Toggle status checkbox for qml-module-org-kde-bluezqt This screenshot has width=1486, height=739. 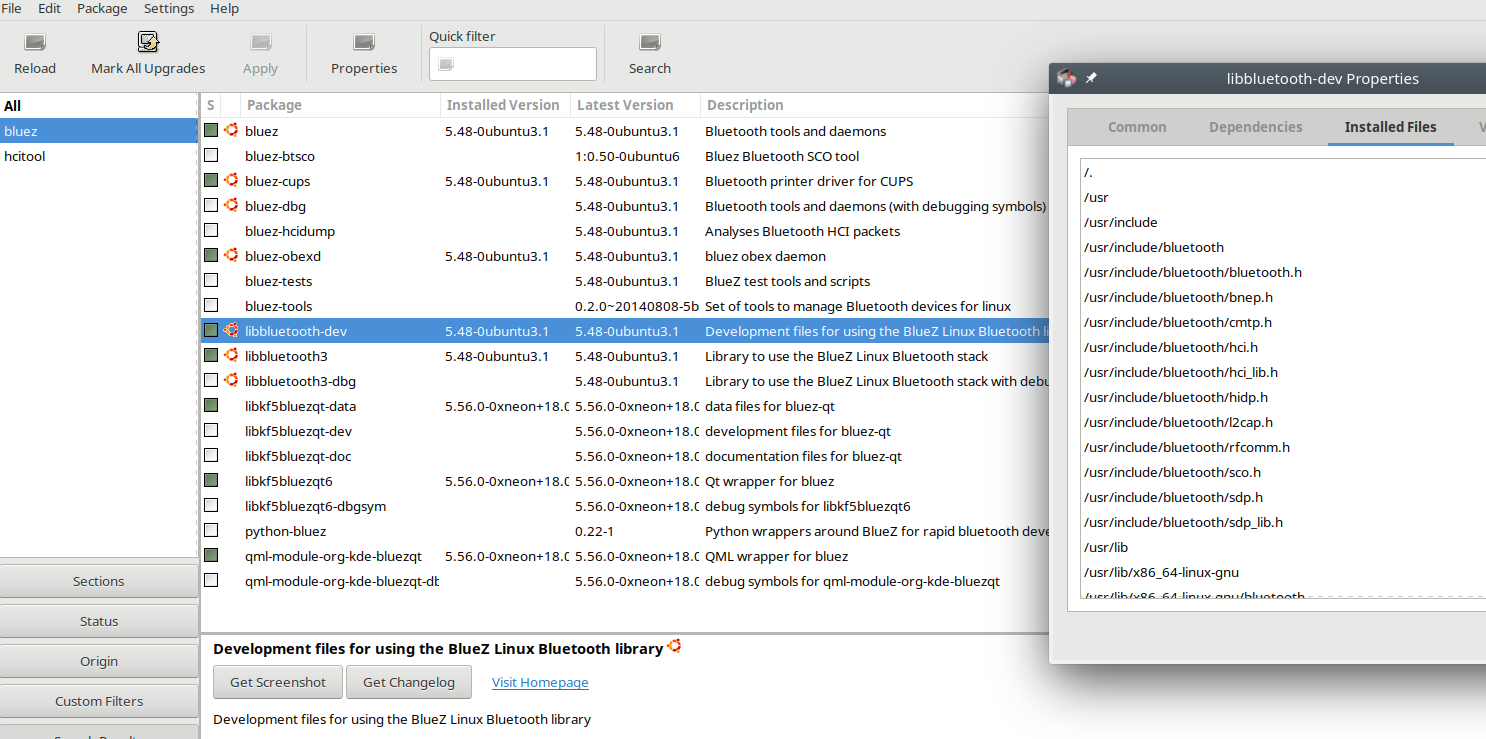pyautogui.click(x=211, y=555)
